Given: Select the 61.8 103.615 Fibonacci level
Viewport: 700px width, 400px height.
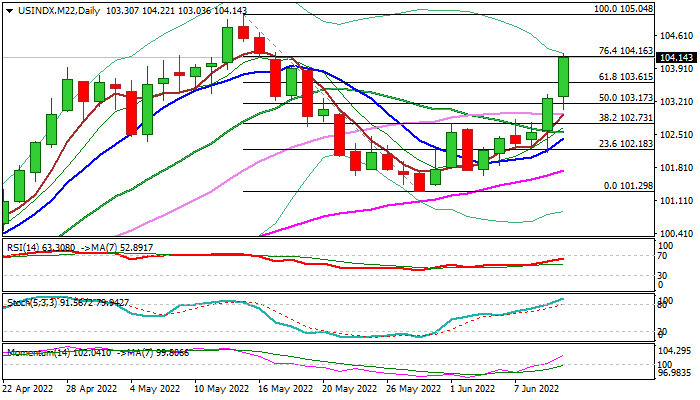Looking at the screenshot, I should (625, 77).
